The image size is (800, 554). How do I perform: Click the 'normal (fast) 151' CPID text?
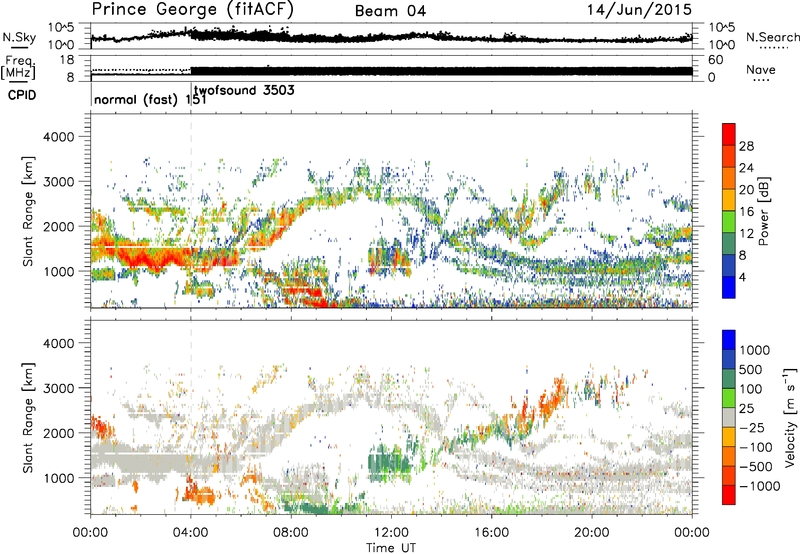[x=150, y=99]
